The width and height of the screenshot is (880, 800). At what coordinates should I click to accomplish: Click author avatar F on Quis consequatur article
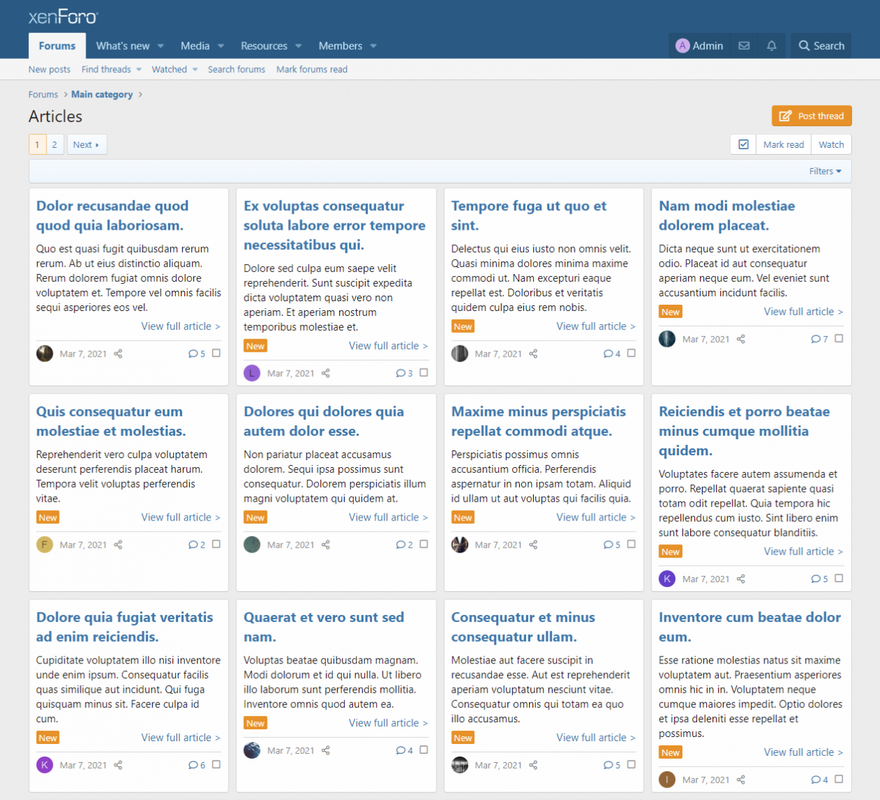[45, 545]
